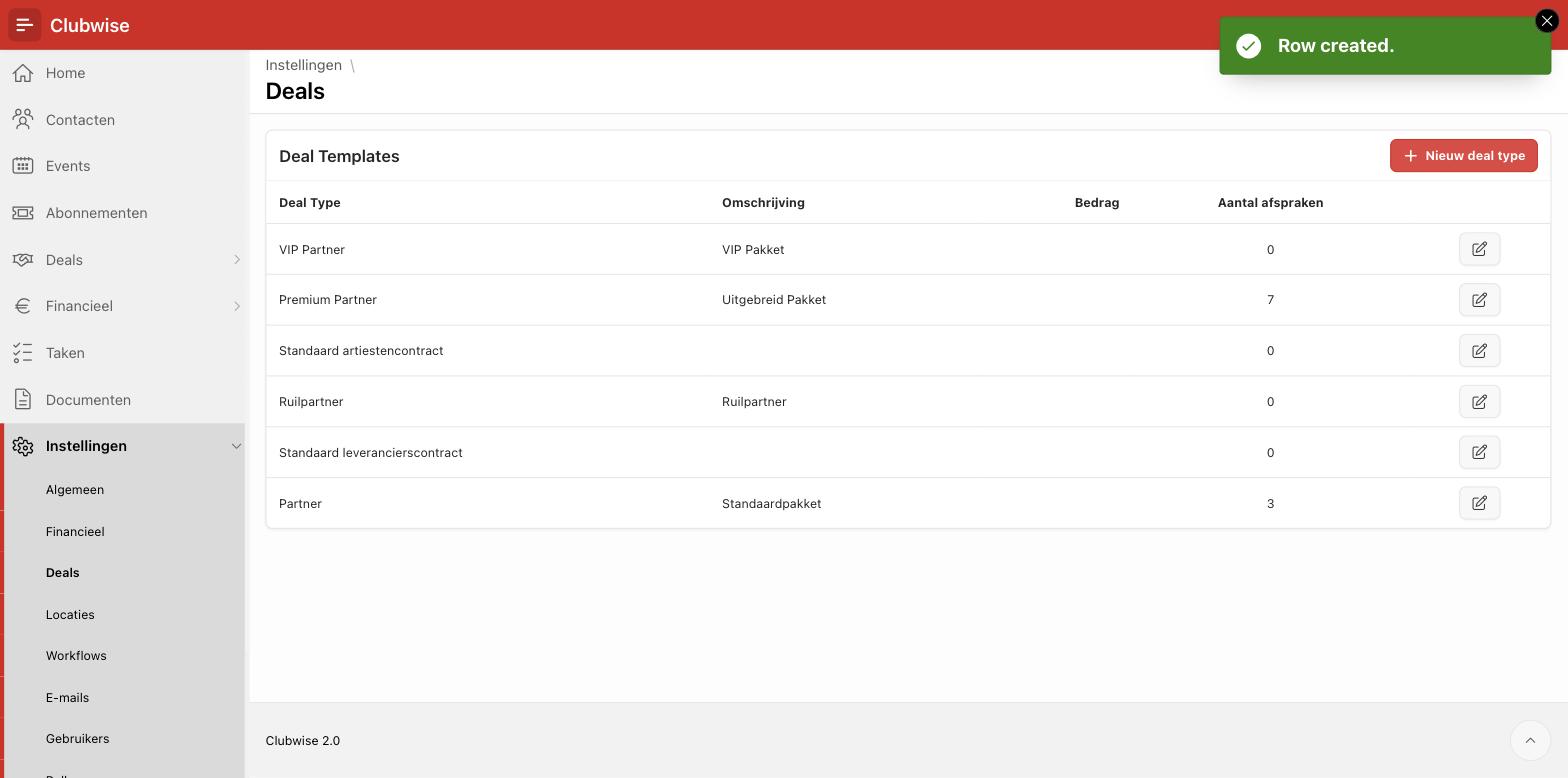Sort by Omschrijving column header
Viewport: 1568px width, 778px height.
point(763,203)
